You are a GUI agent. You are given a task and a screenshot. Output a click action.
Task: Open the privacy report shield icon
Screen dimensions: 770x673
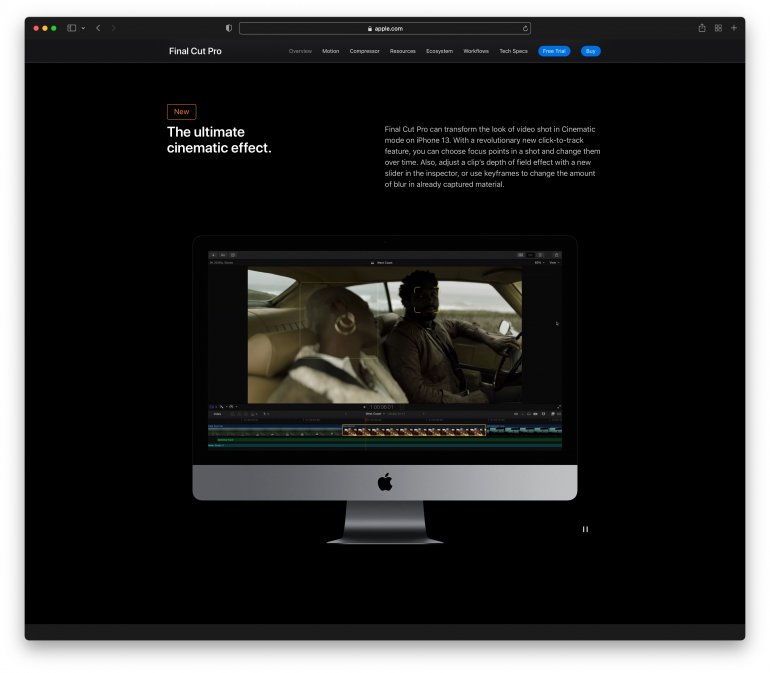228,28
